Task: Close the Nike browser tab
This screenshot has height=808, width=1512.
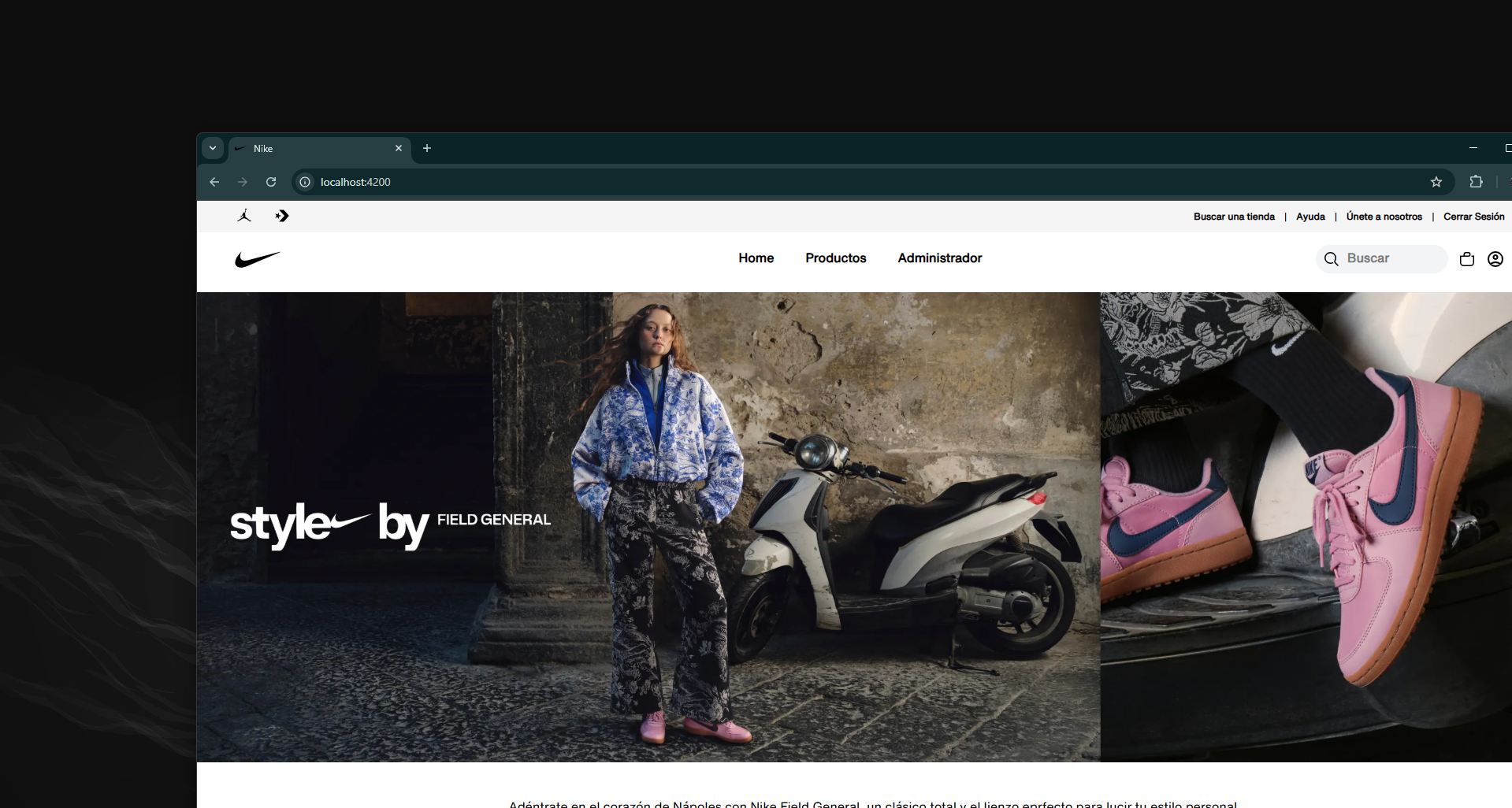Action: point(399,148)
